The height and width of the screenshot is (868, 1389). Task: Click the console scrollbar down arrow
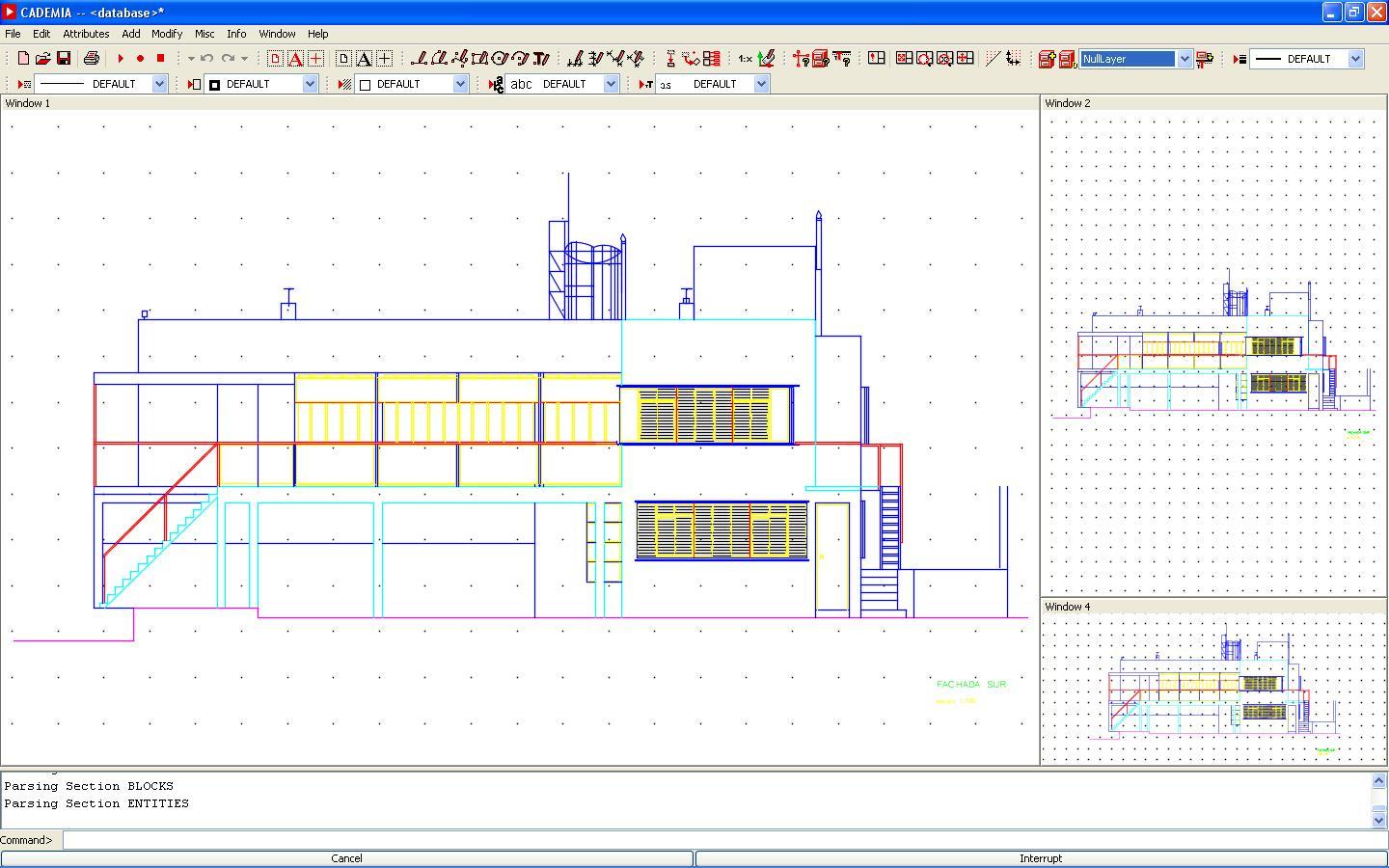[1378, 820]
